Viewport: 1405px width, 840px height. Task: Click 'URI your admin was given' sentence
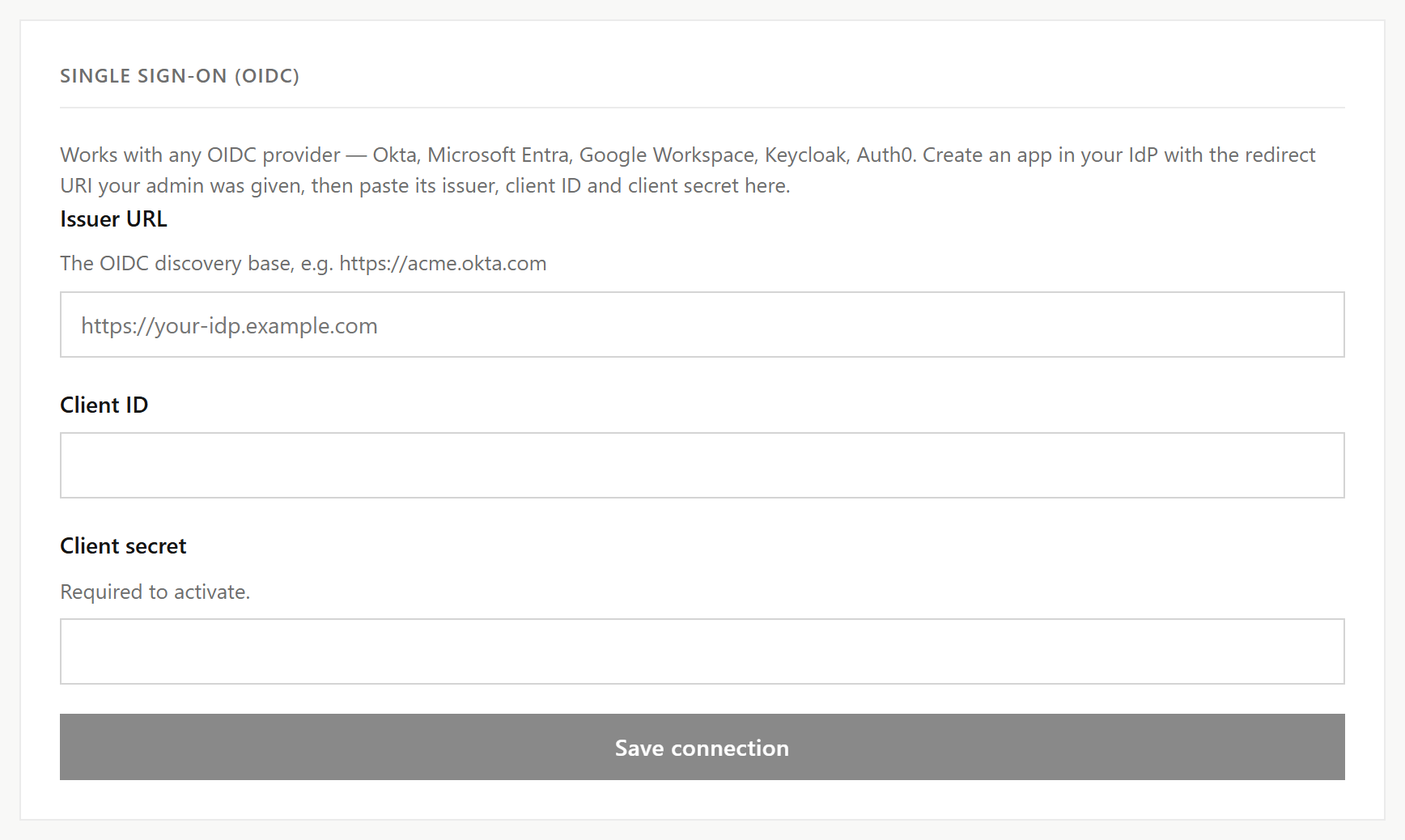tap(182, 186)
